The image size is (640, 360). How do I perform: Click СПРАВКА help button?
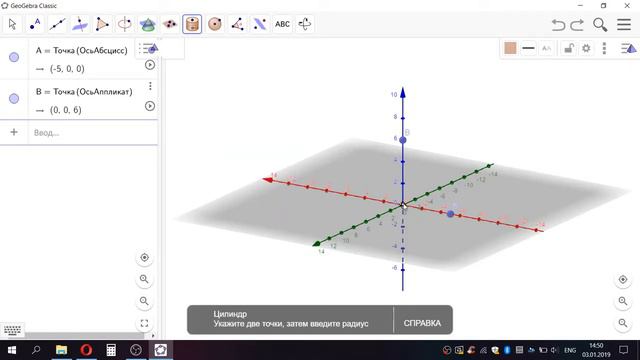pyautogui.click(x=422, y=323)
